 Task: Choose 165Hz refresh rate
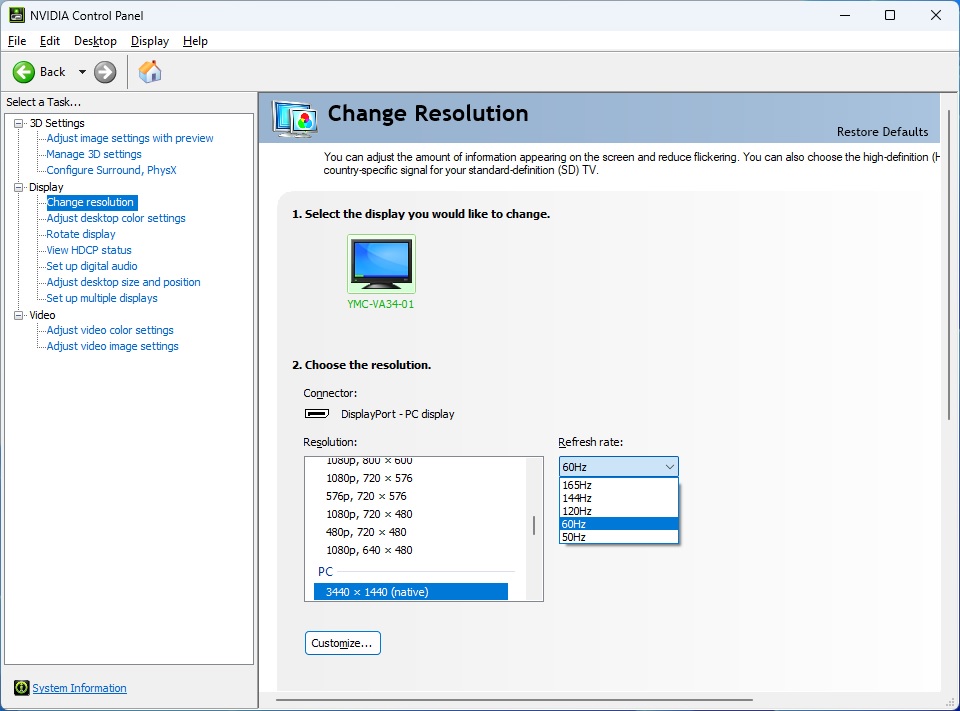pyautogui.click(x=618, y=485)
